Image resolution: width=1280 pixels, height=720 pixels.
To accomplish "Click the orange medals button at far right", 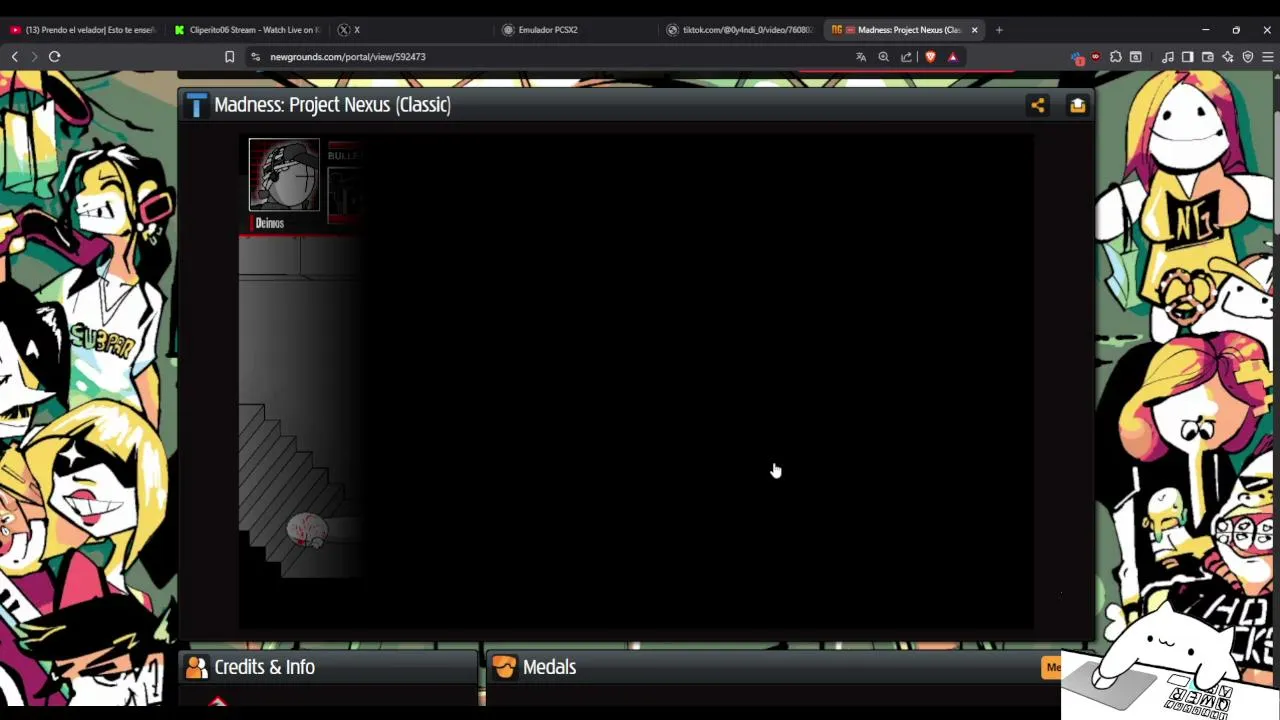I will (x=1052, y=667).
